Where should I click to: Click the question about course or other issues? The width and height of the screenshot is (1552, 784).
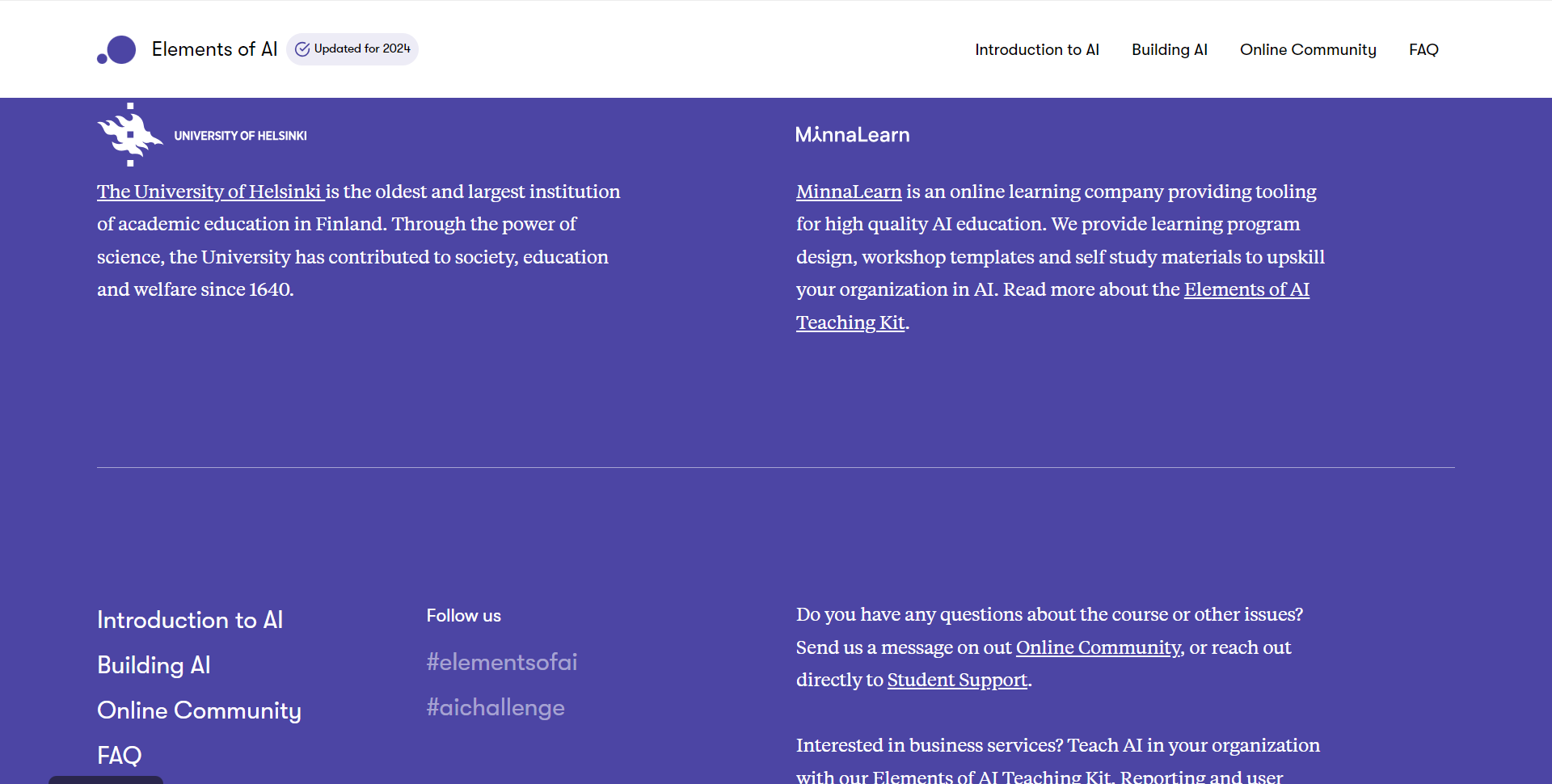tap(1049, 614)
